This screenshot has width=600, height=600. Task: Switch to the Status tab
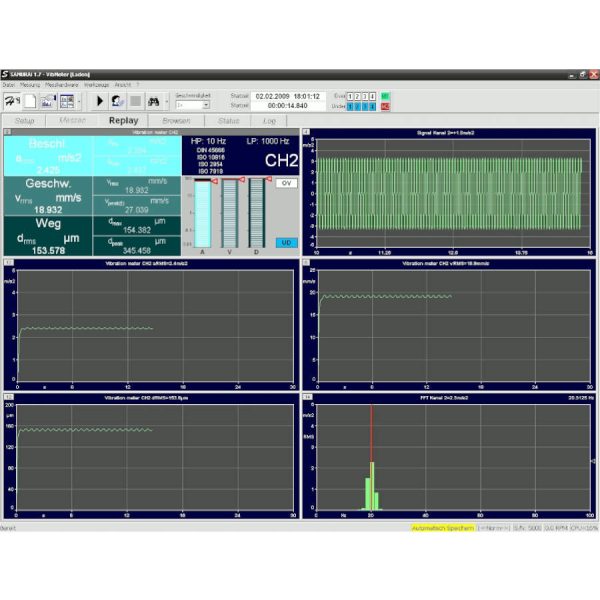tap(228, 121)
